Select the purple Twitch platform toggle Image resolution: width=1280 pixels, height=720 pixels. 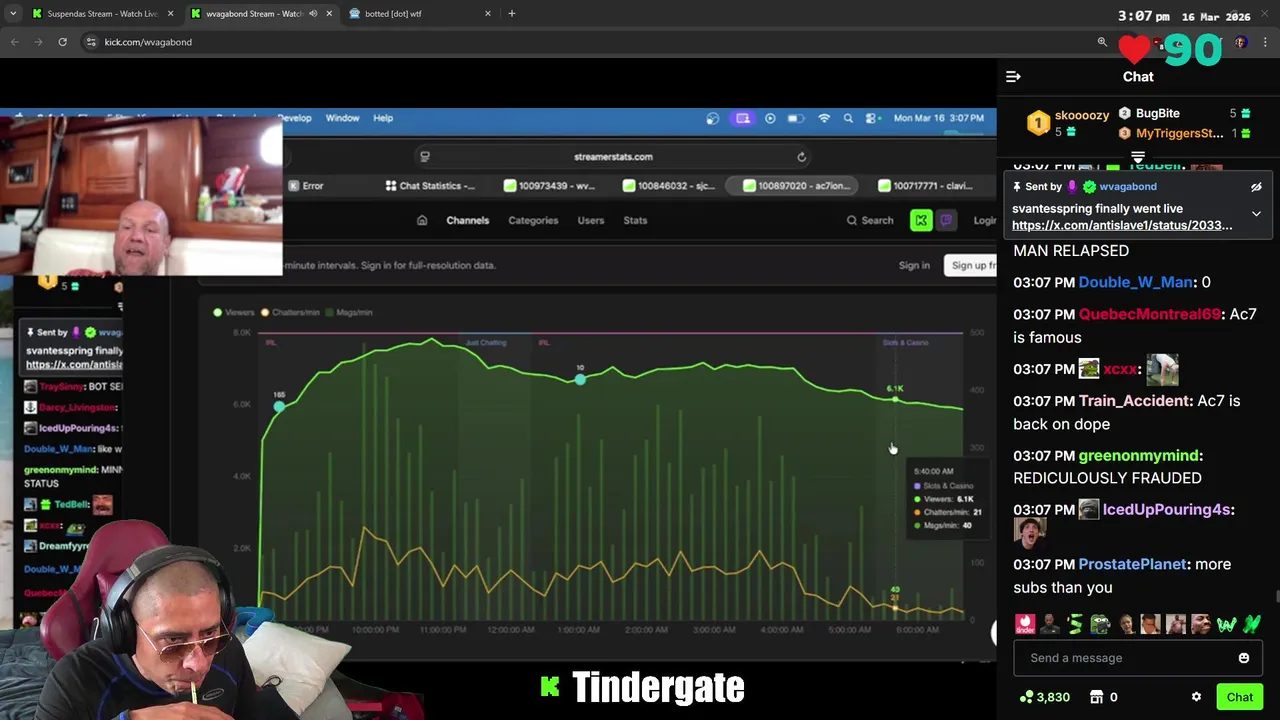tap(946, 221)
